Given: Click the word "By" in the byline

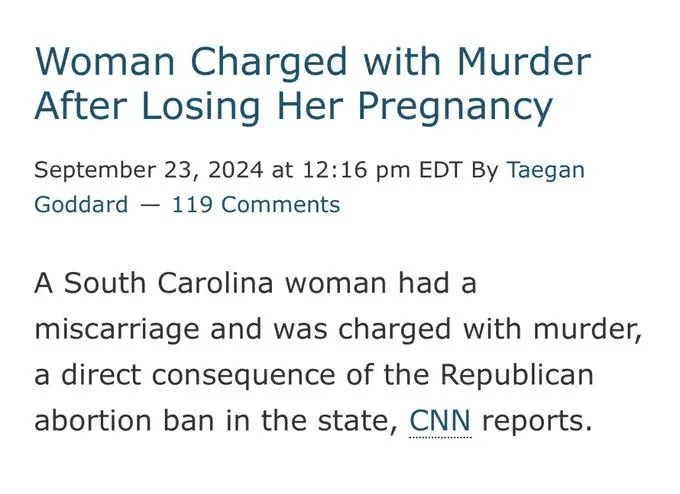Looking at the screenshot, I should coord(484,169).
